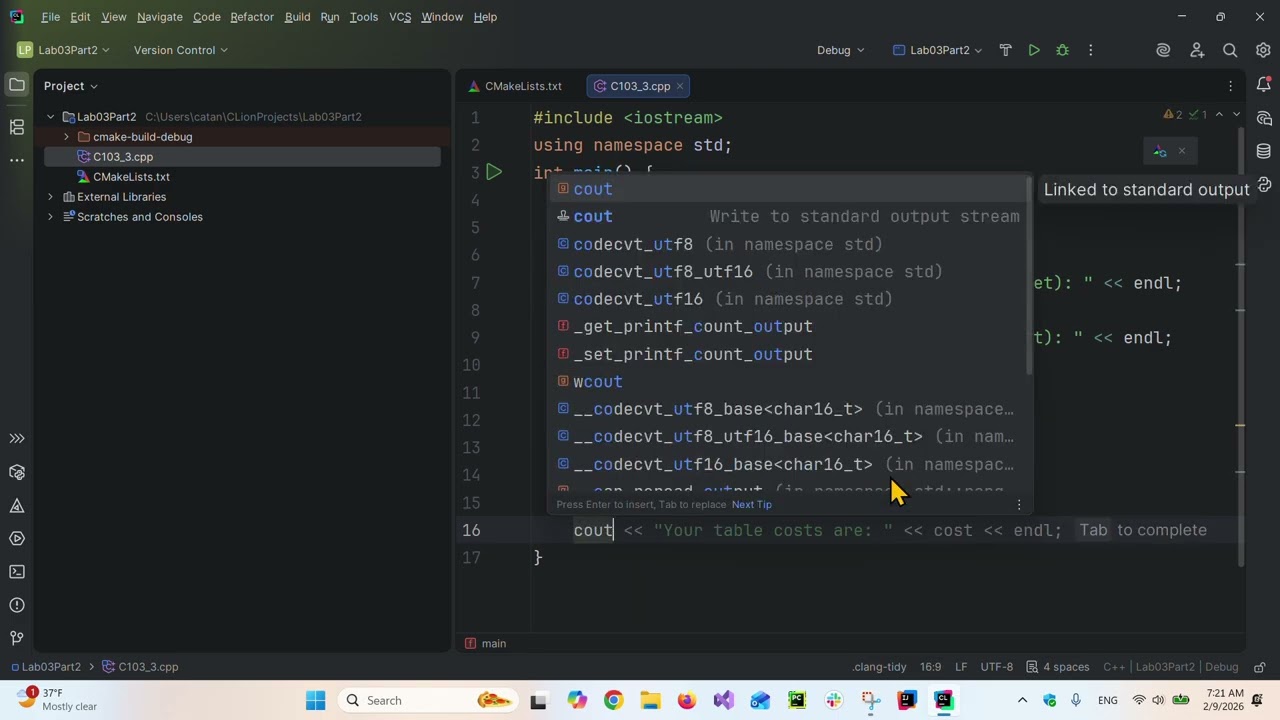
Task: Open the Notifications bell icon
Action: pyautogui.click(x=1264, y=86)
